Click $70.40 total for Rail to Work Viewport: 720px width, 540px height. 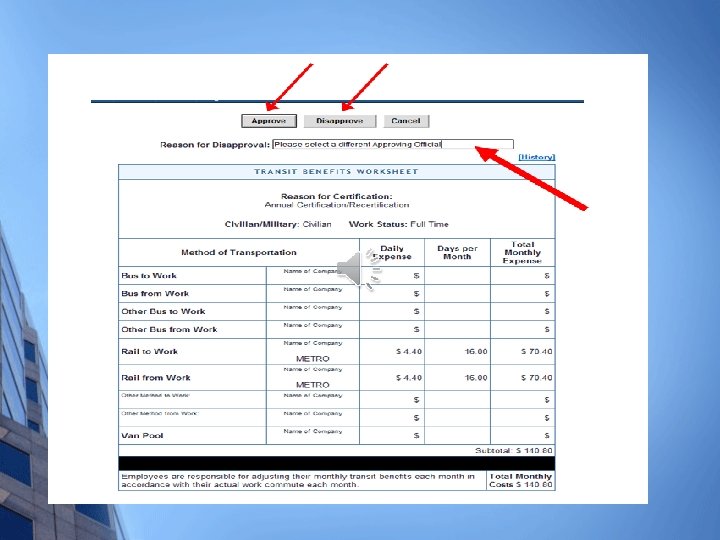point(536,351)
